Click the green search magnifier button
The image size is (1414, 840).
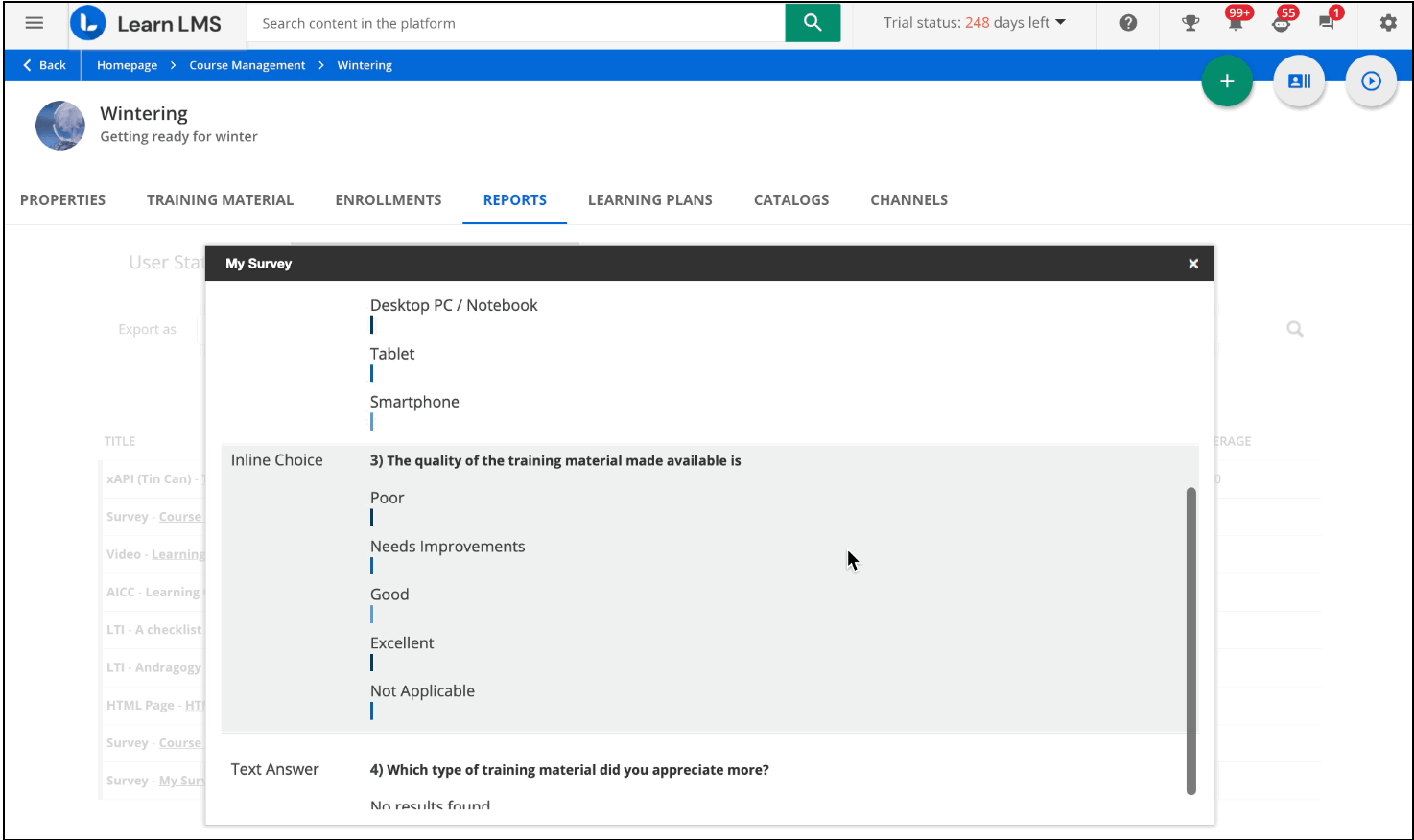pos(812,23)
